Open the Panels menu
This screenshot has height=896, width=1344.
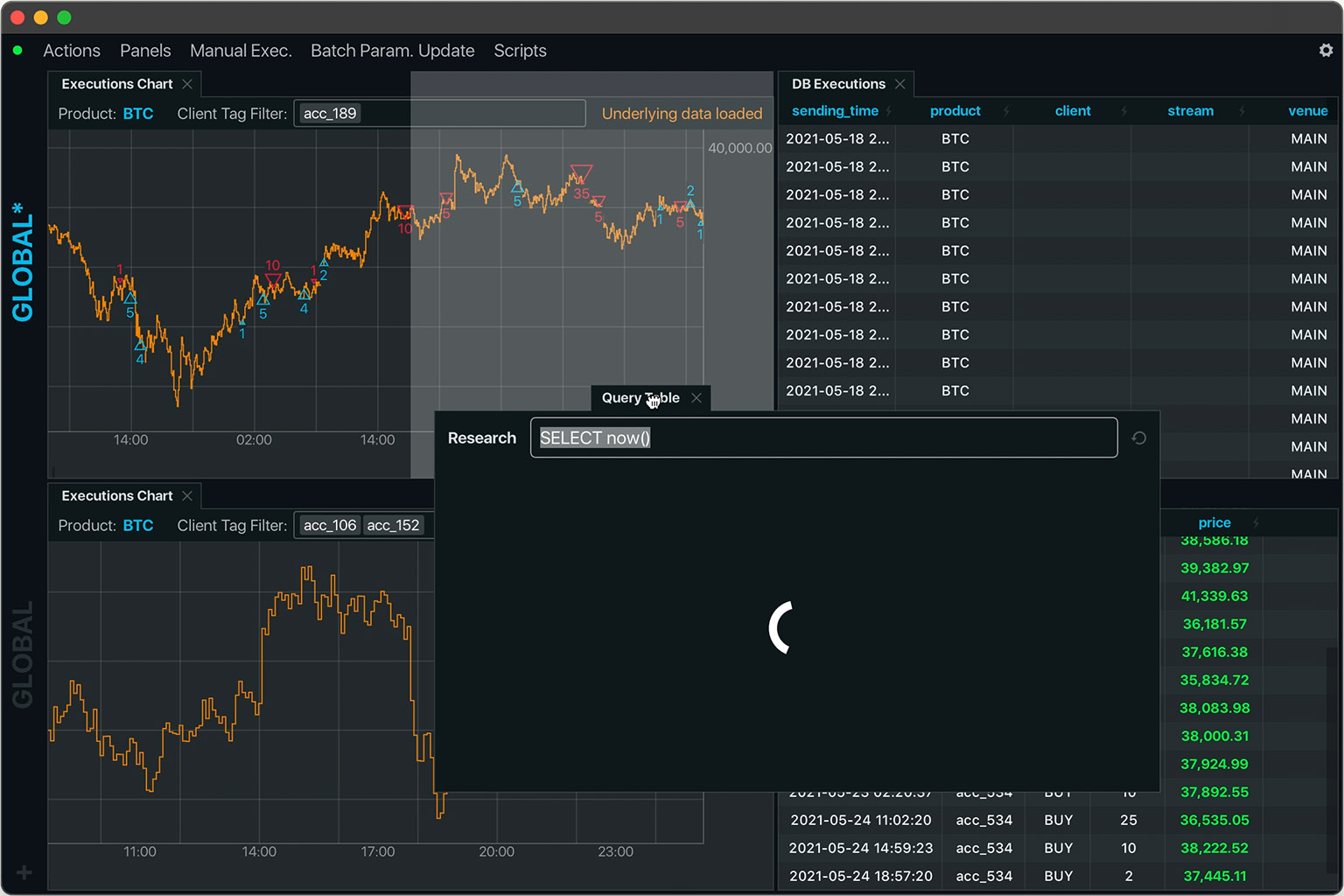coord(145,51)
